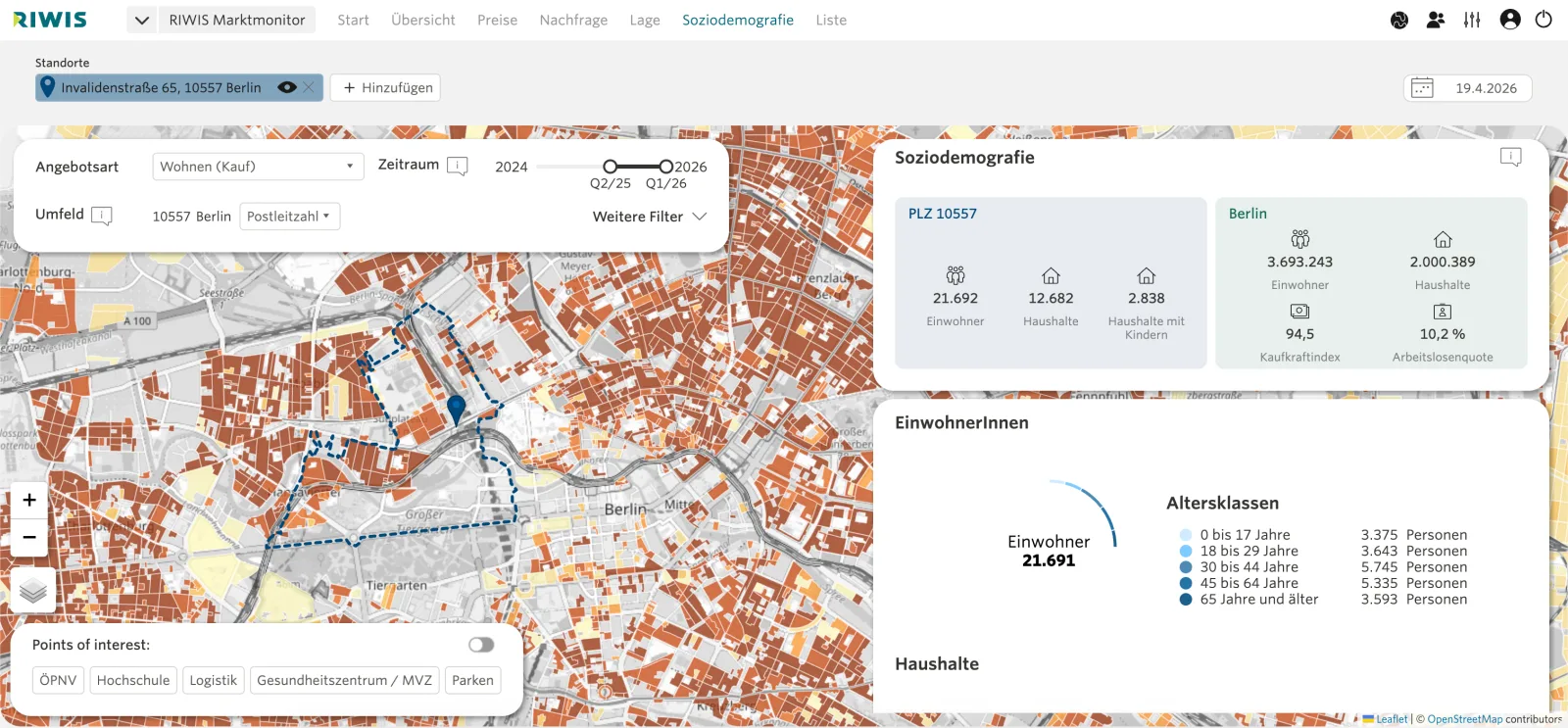
Task: Click the Einwohner 21.691 donut chart center
Action: pyautogui.click(x=1049, y=551)
